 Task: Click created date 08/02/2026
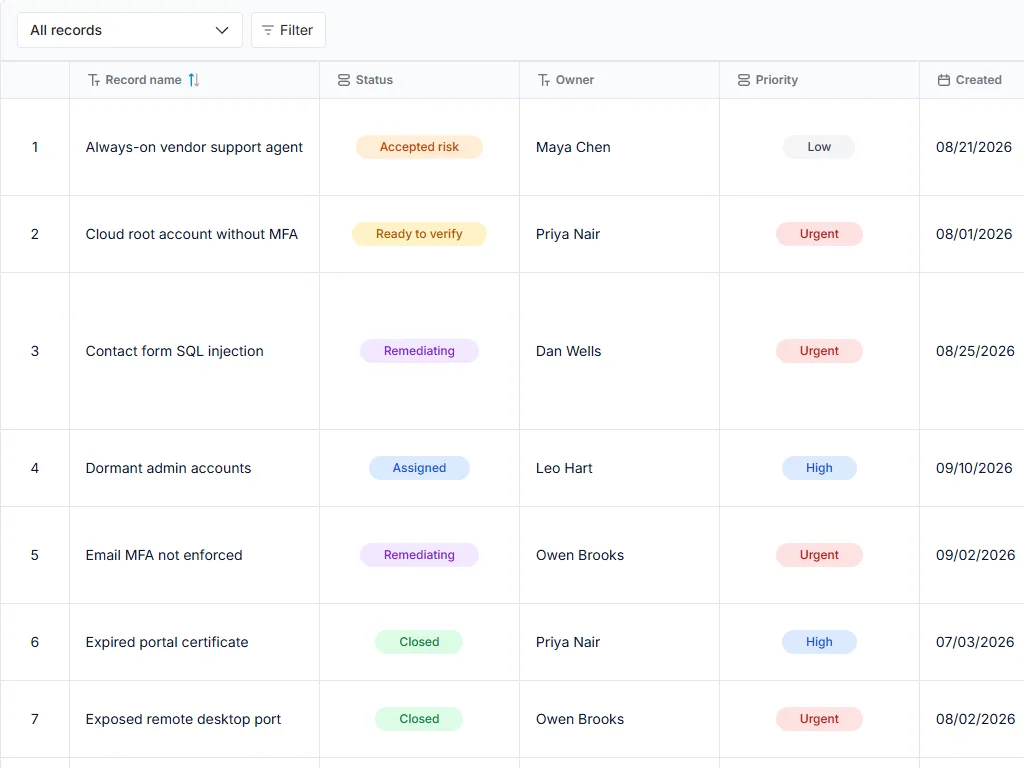[x=975, y=719]
